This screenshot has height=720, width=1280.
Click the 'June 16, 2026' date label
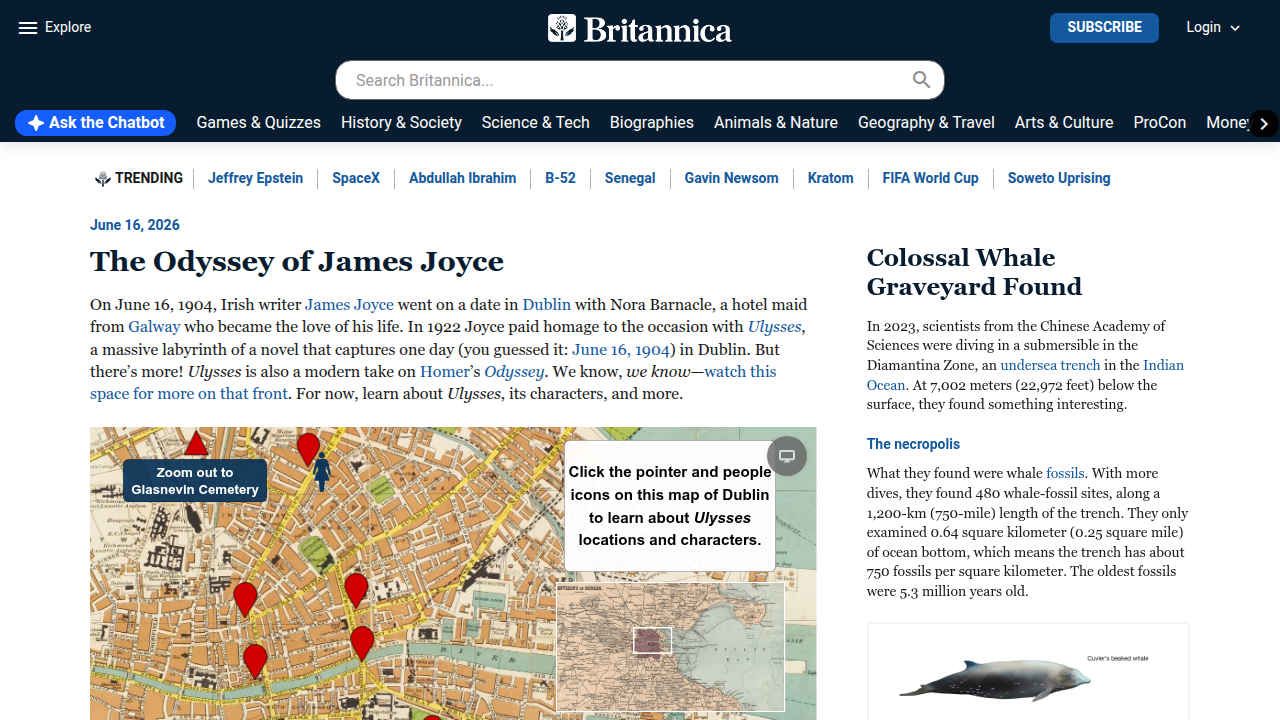pos(135,225)
